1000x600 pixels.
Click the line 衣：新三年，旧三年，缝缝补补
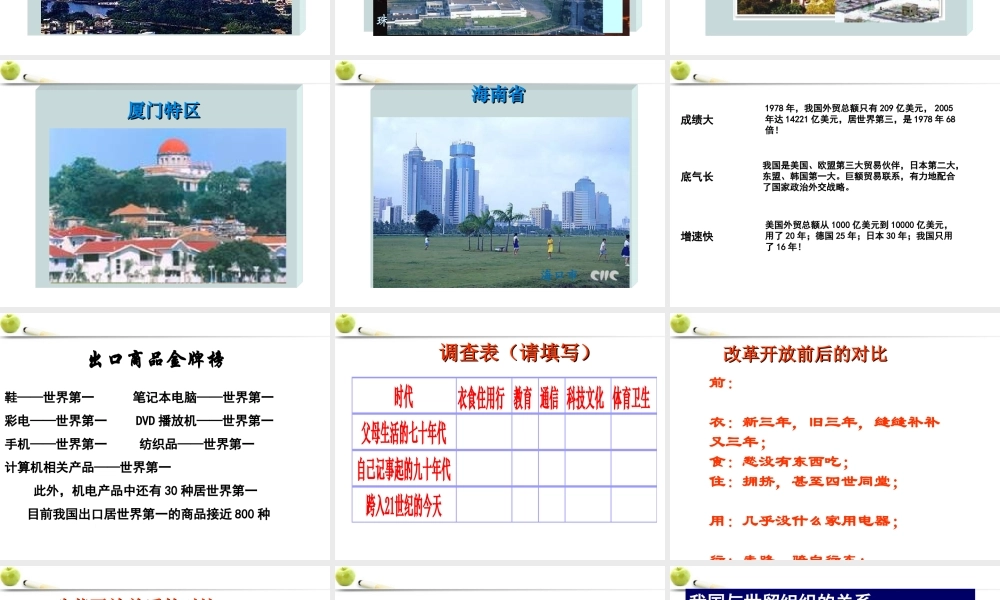pyautogui.click(x=824, y=422)
